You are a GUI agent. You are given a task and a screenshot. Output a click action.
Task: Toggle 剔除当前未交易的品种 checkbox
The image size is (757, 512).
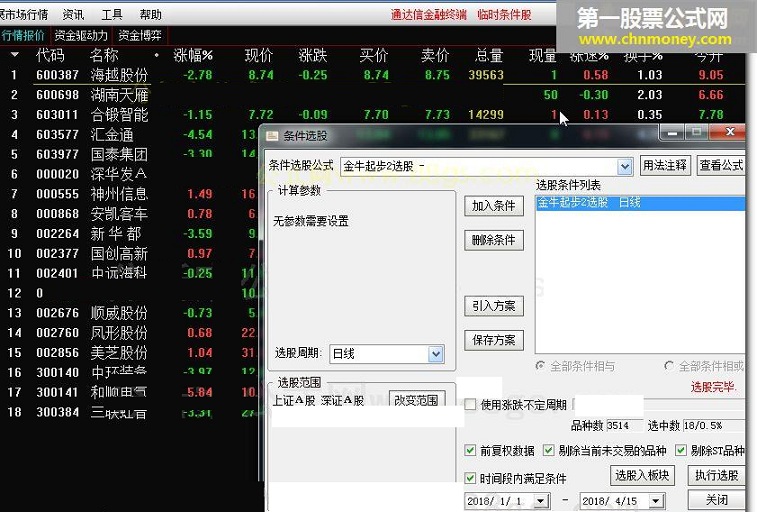click(x=548, y=450)
